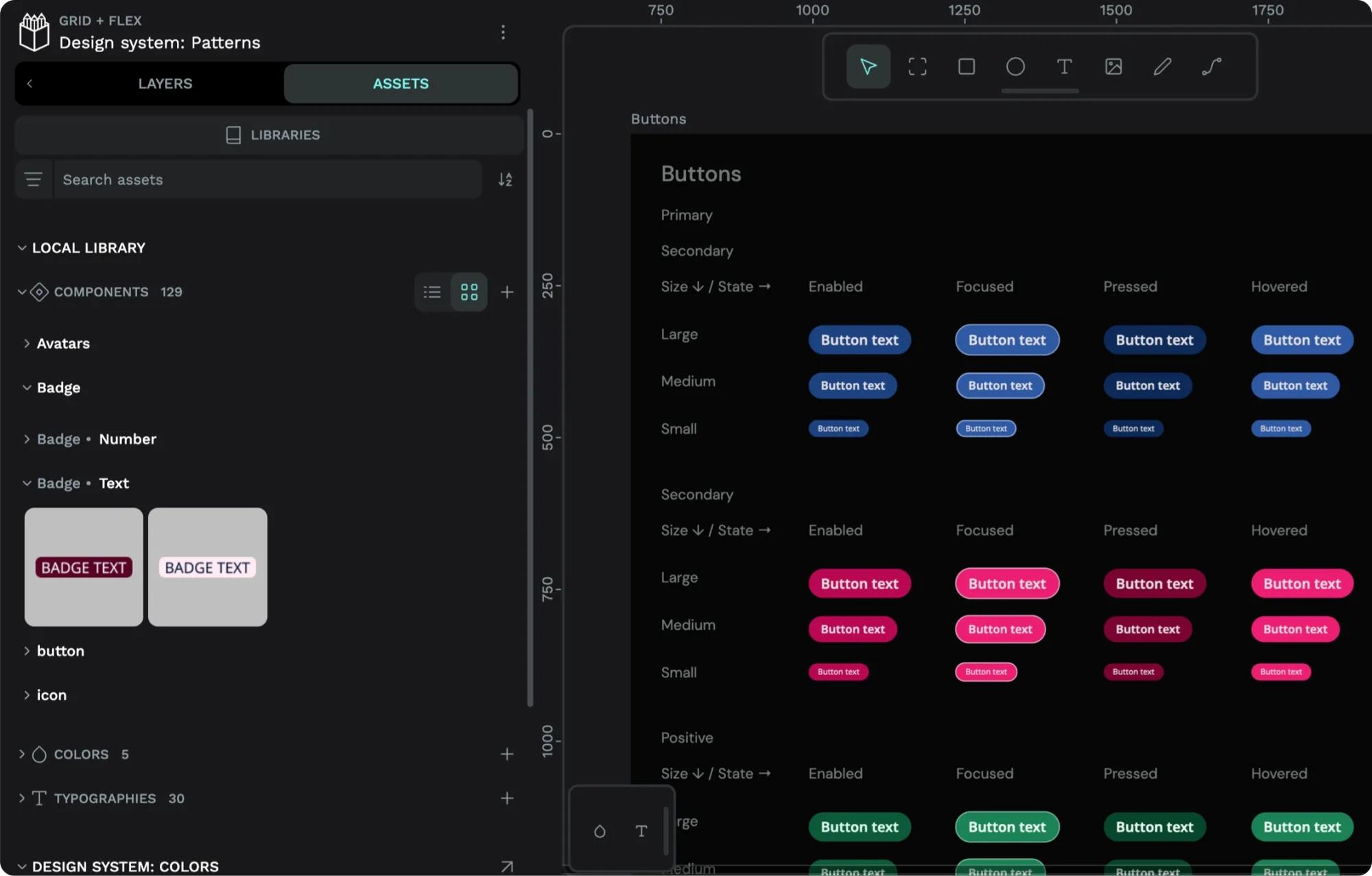Image resolution: width=1372 pixels, height=876 pixels.
Task: Select the ellipse tool
Action: 1016,66
